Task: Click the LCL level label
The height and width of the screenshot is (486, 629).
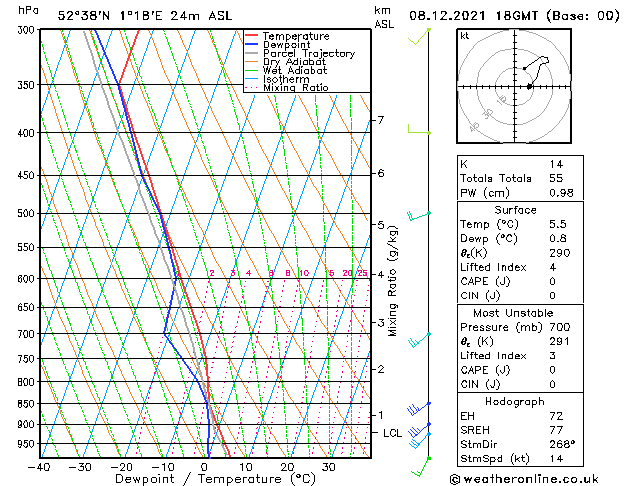Action: point(392,433)
